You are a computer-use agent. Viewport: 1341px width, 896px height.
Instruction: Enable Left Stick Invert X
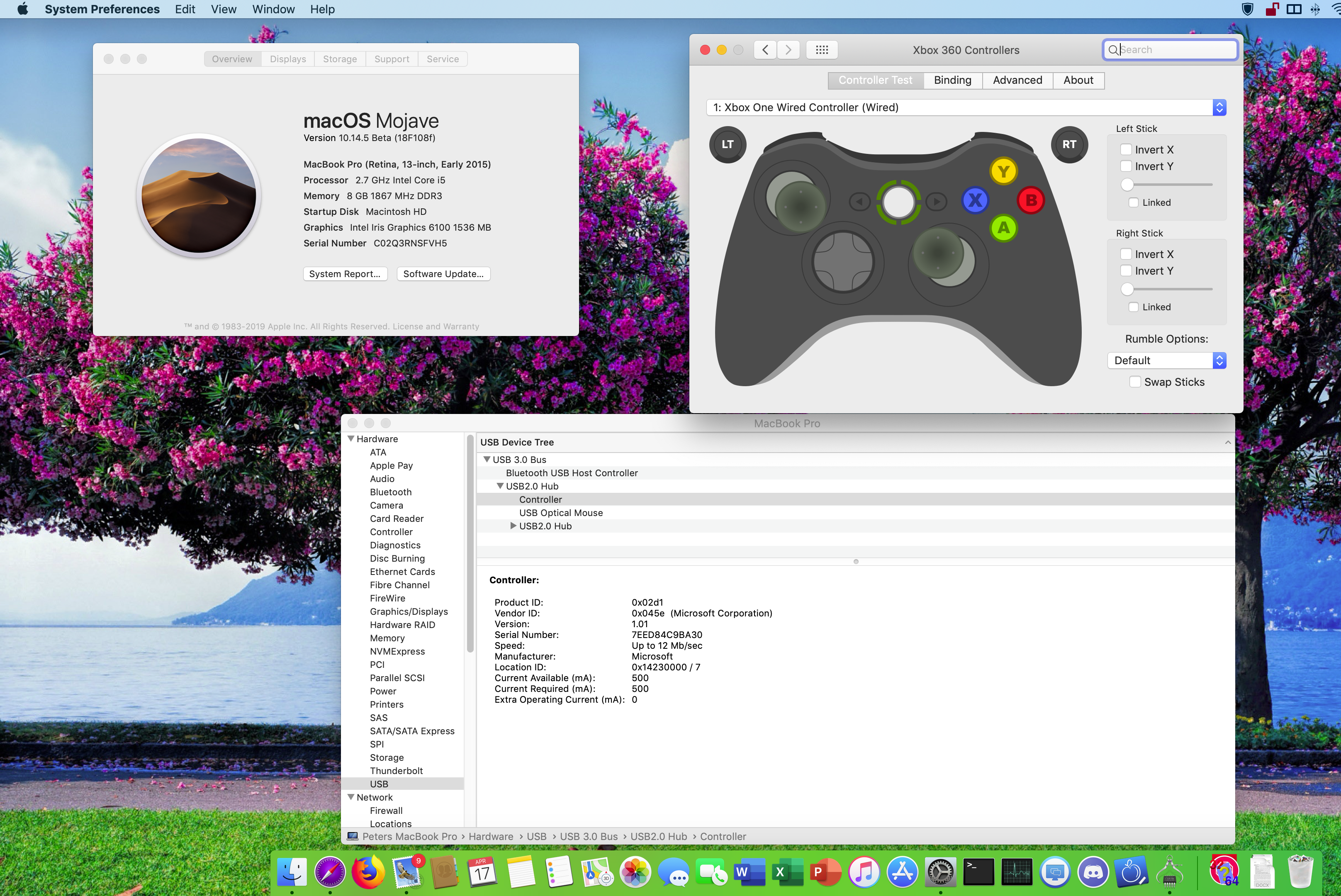click(x=1126, y=150)
